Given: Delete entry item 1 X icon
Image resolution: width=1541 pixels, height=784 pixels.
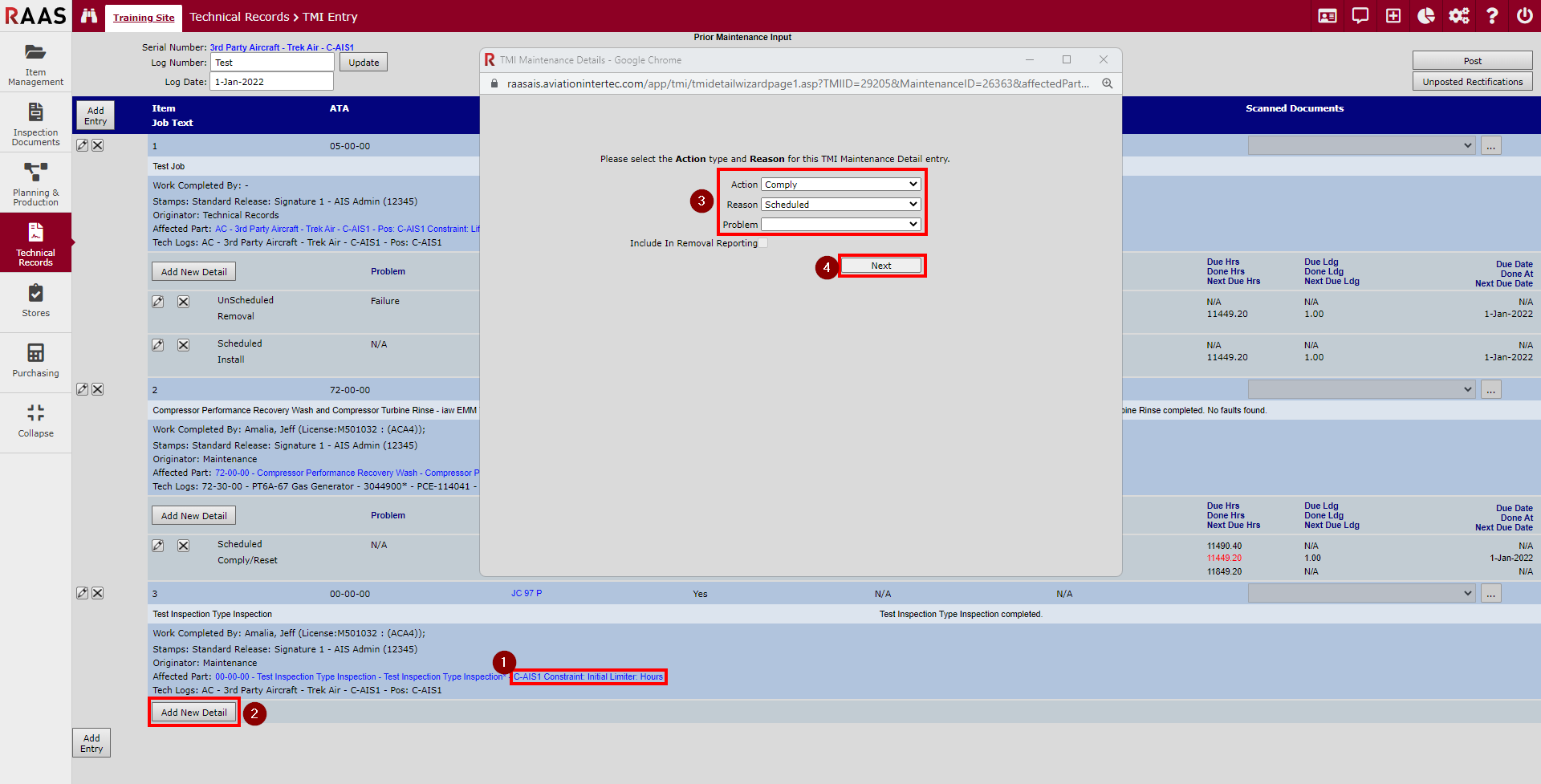Looking at the screenshot, I should [97, 145].
